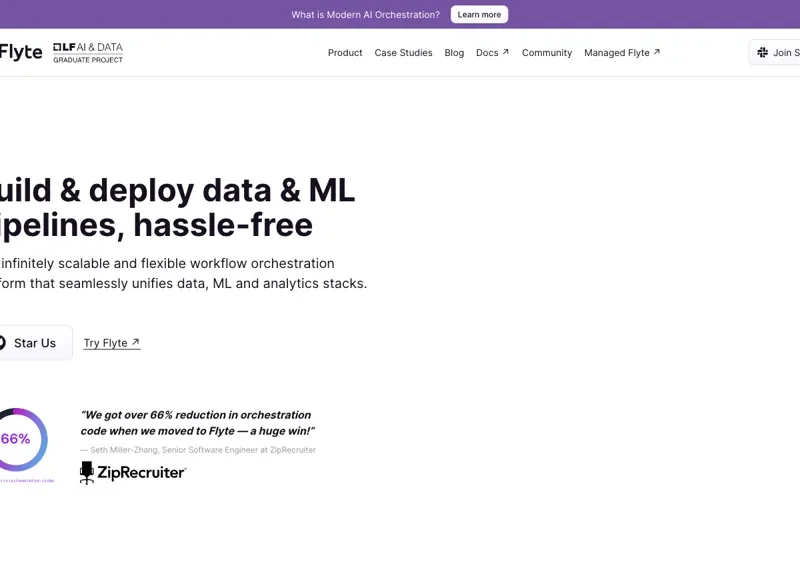Viewport: 800px width, 576px height.
Task: Click the GitHub icon on Star Us button
Action: 2,343
